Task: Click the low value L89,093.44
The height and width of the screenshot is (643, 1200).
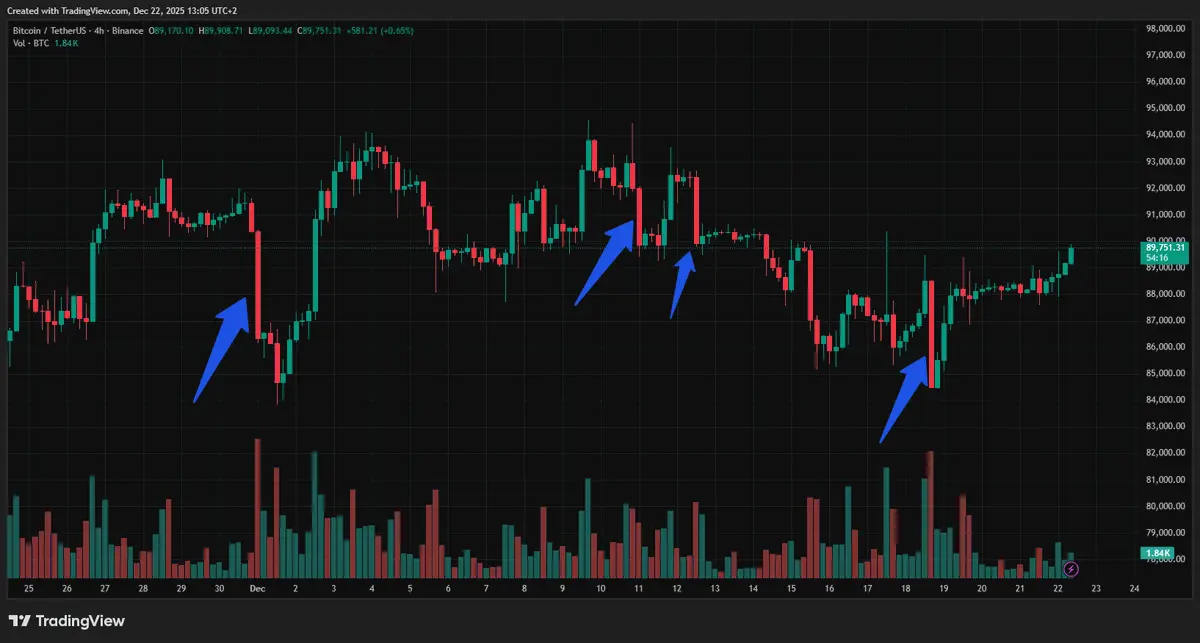Action: (271, 31)
